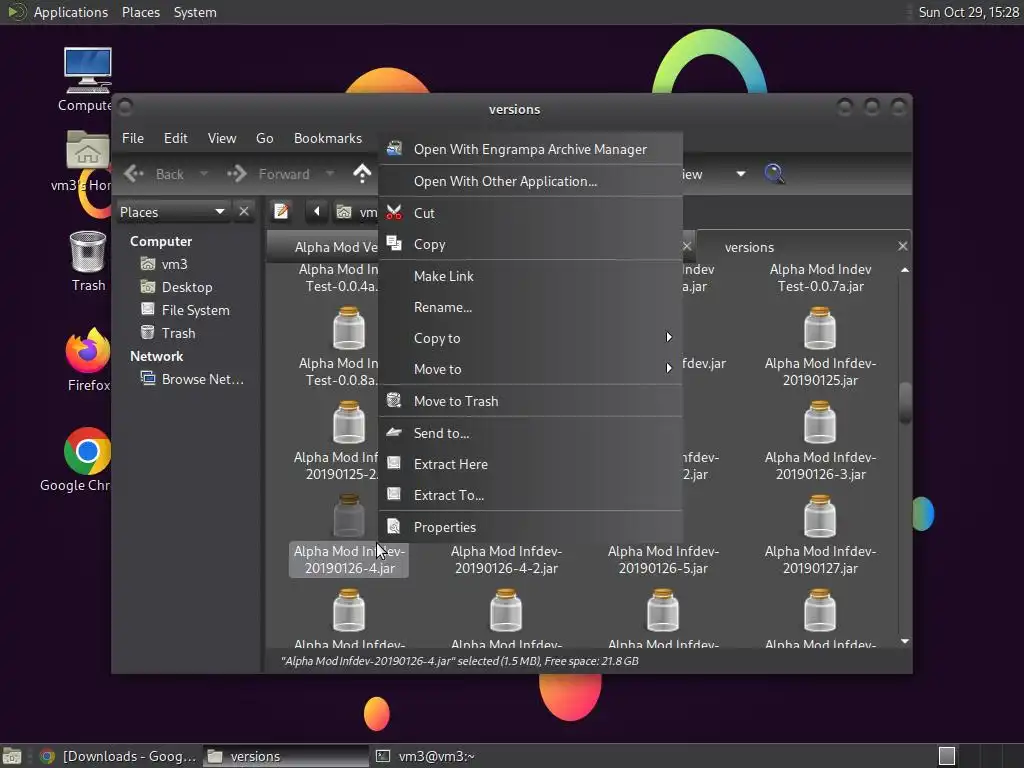Select File System in sidebar
Image resolution: width=1024 pixels, height=768 pixels.
[195, 310]
